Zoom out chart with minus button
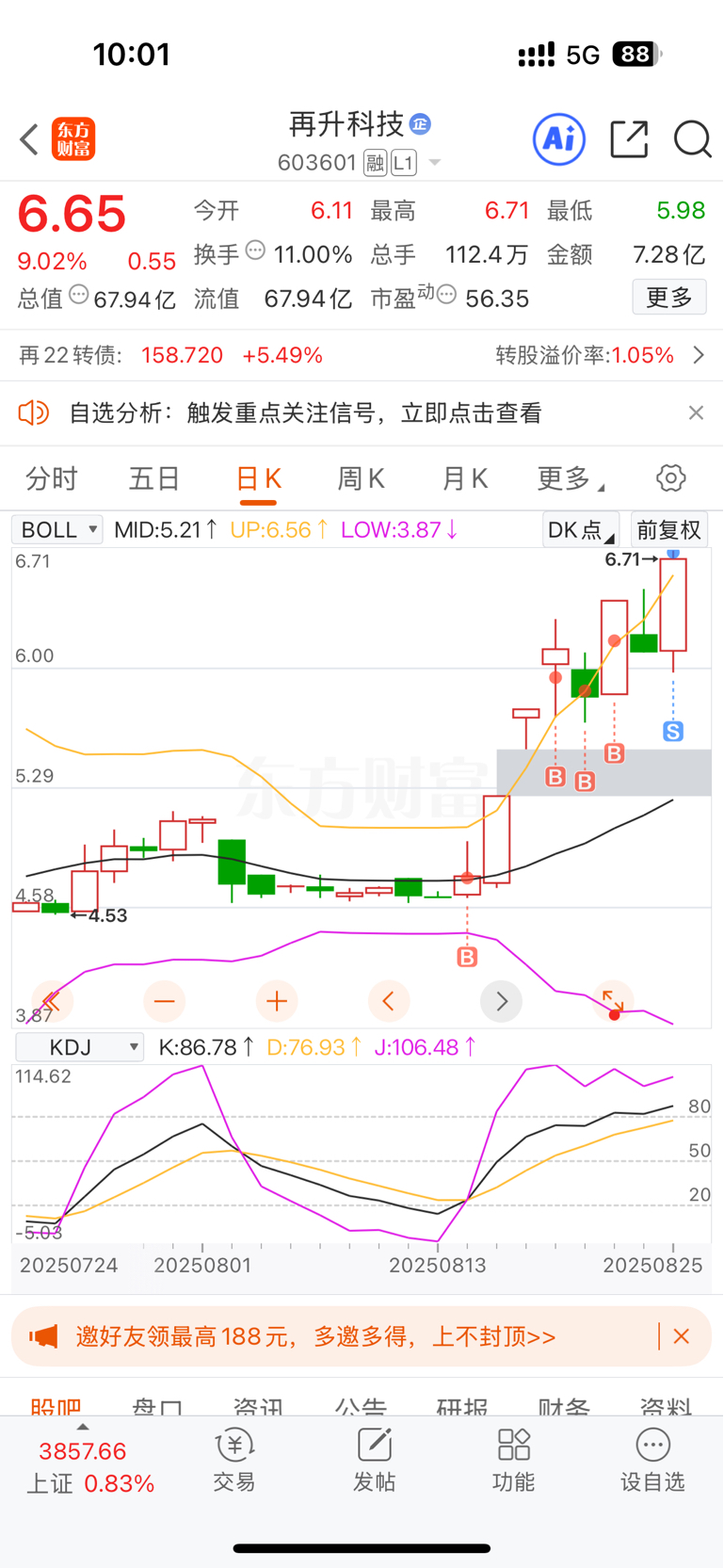This screenshot has height=1568, width=724. tap(164, 1001)
